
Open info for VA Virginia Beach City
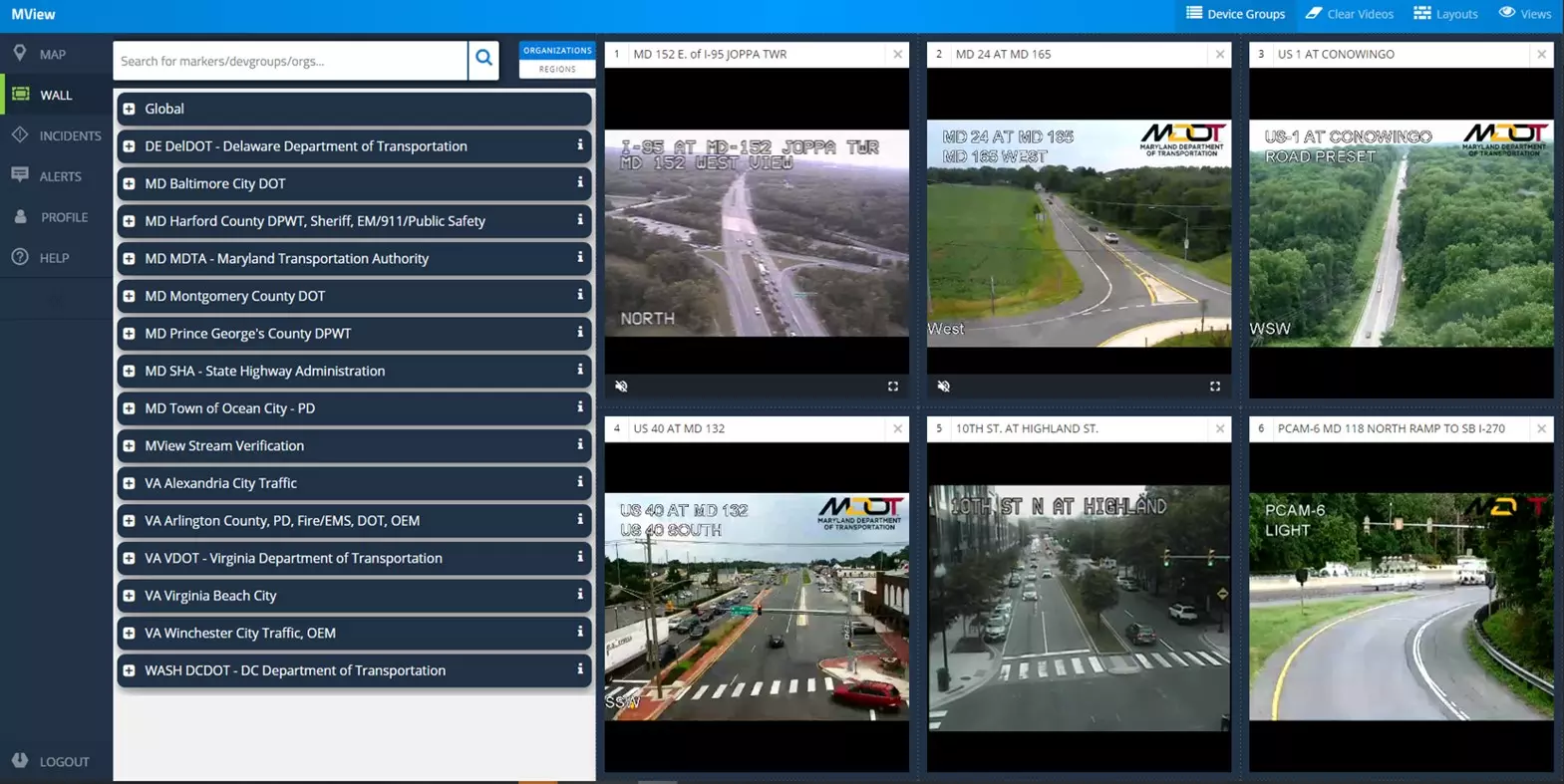(x=580, y=595)
